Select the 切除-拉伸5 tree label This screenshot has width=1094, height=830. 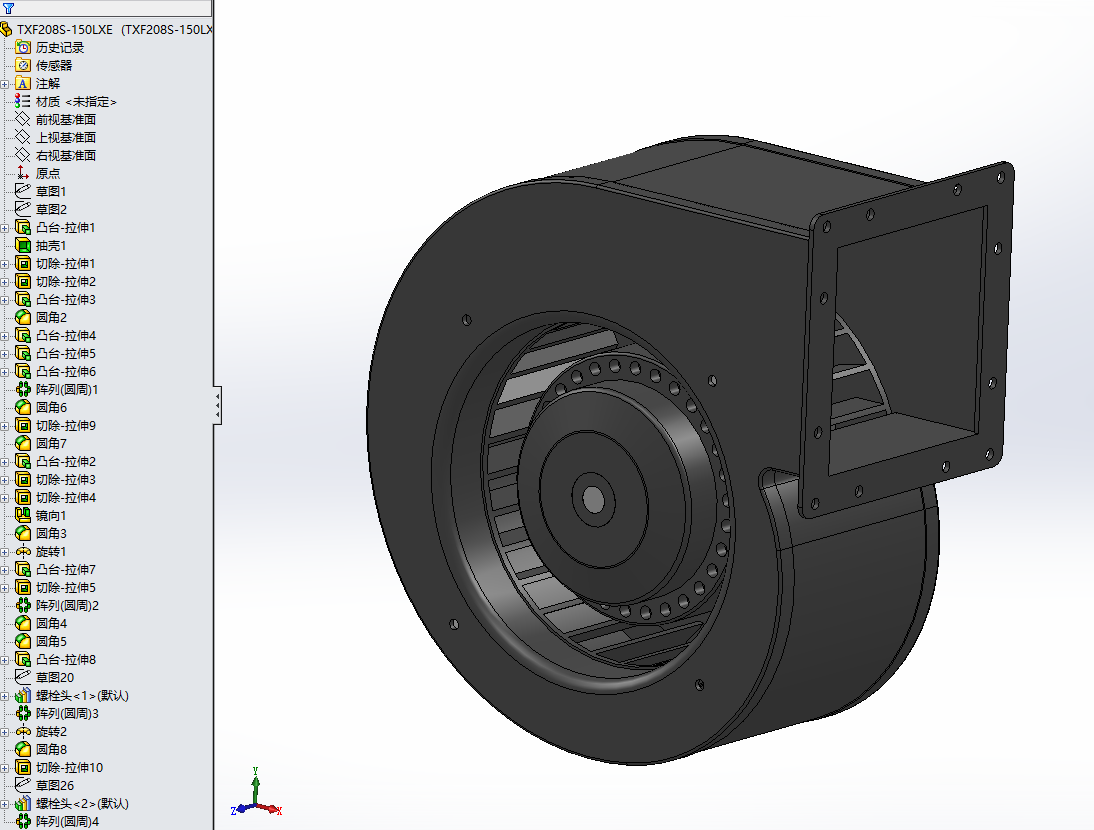coord(66,588)
